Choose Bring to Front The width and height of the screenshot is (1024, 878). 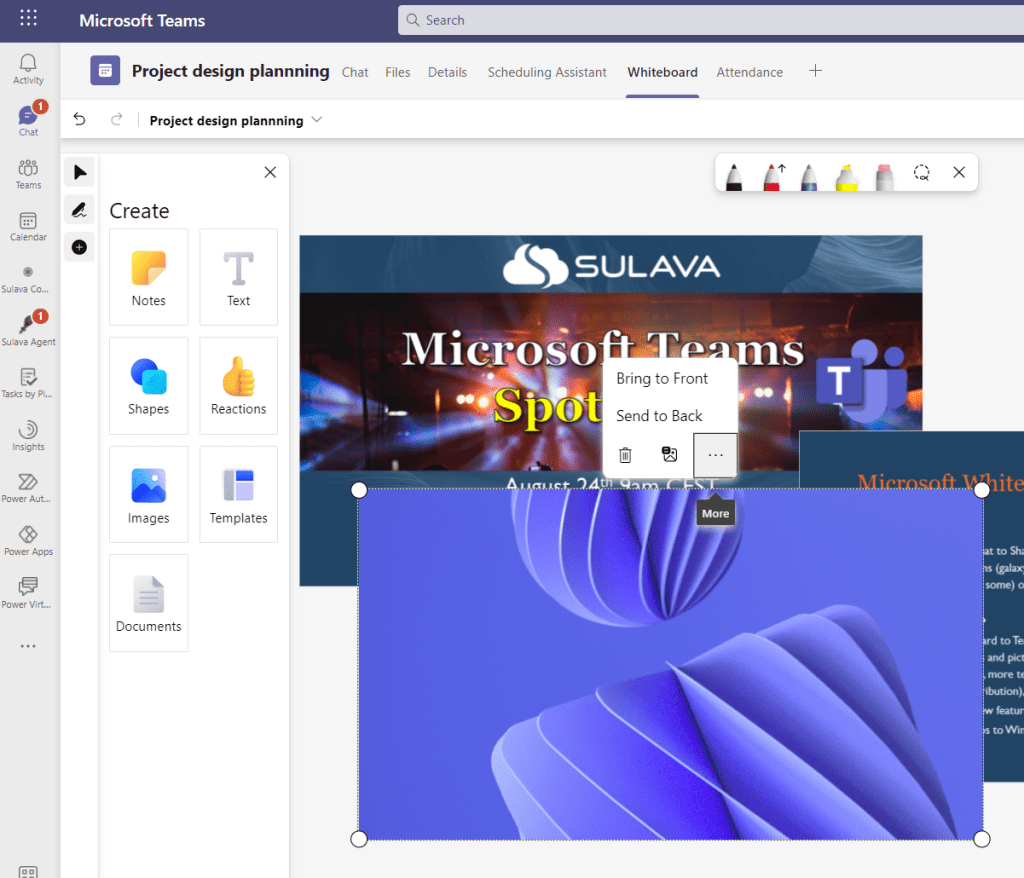coord(661,378)
